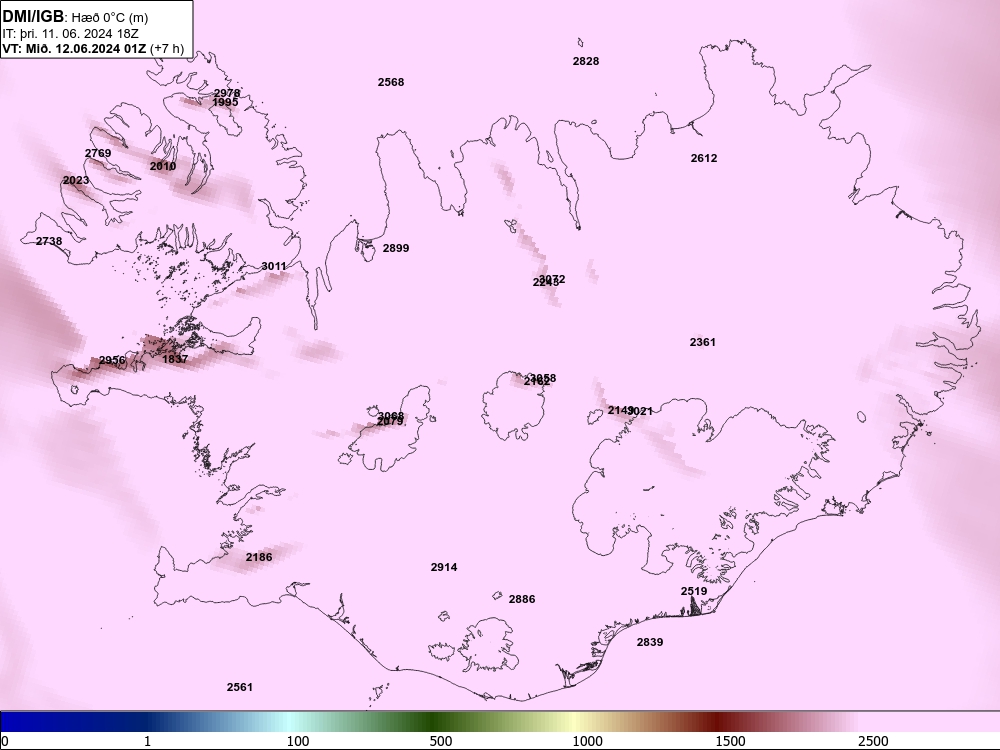Click the value 2769 on the map
The image size is (1000, 750).
tap(98, 153)
